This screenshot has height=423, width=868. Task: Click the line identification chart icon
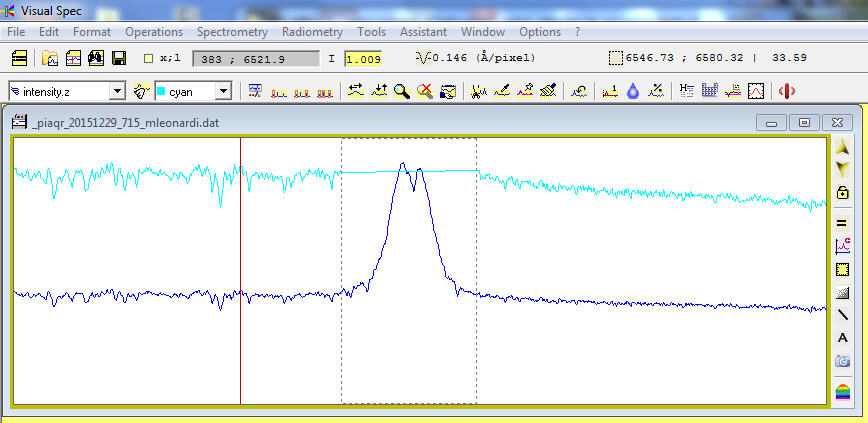tap(732, 91)
